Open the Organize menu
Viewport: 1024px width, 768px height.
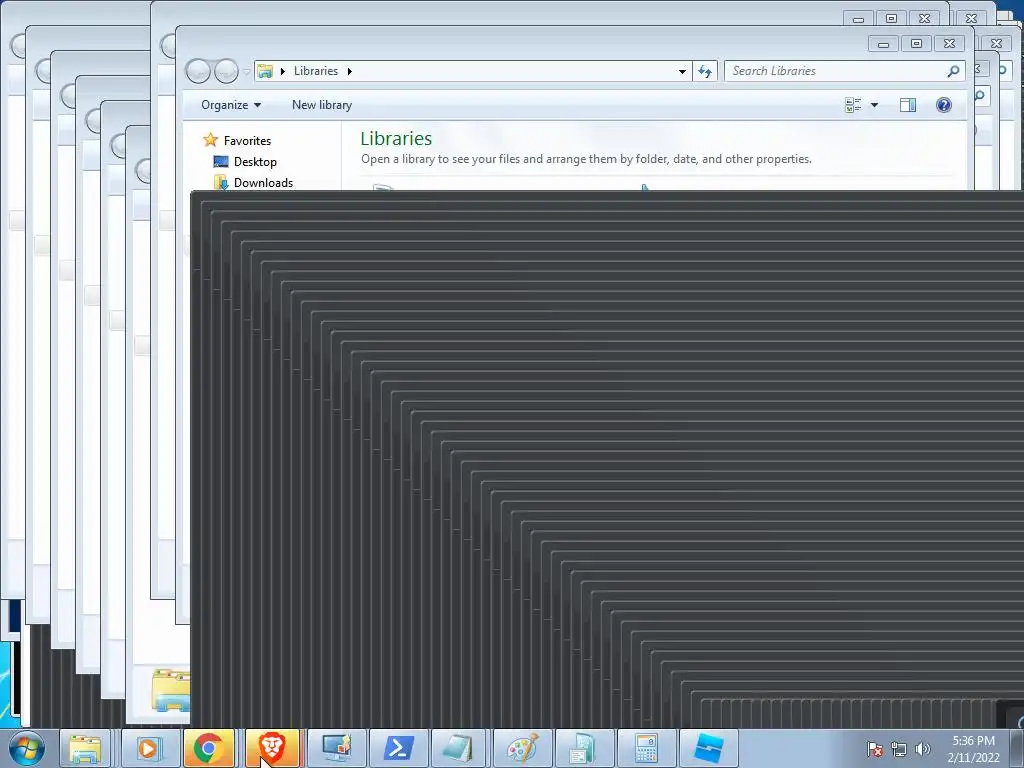click(231, 105)
